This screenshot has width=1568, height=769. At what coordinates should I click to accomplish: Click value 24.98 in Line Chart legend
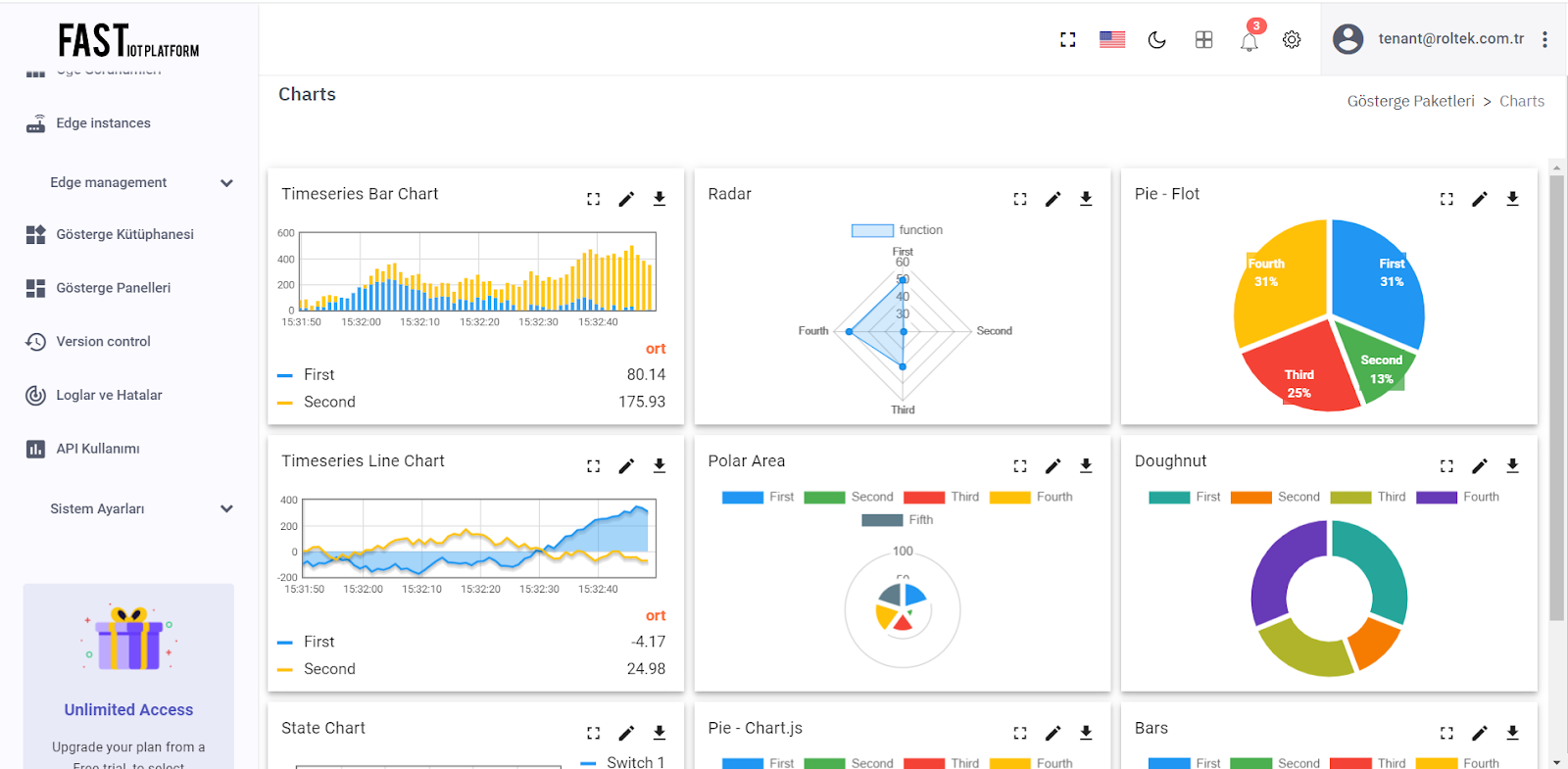[x=646, y=669]
